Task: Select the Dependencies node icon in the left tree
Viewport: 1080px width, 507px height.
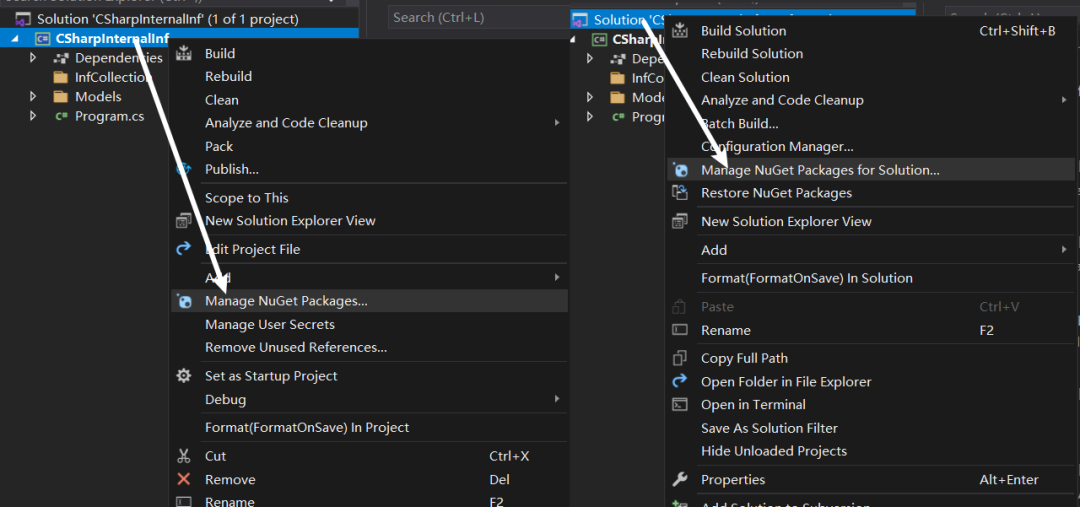Action: (62, 58)
